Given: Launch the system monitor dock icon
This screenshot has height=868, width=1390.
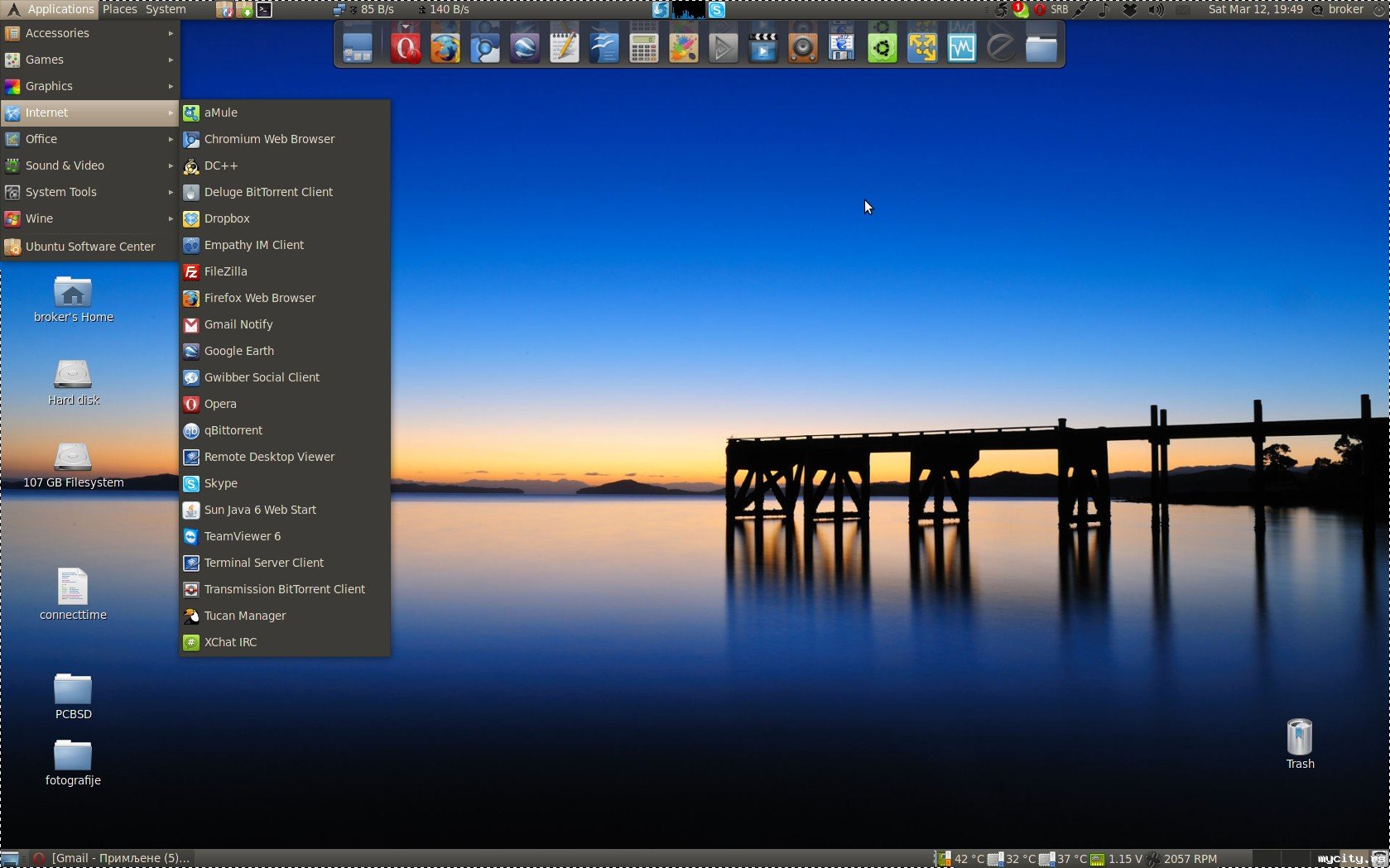Looking at the screenshot, I should pyautogui.click(x=961, y=47).
